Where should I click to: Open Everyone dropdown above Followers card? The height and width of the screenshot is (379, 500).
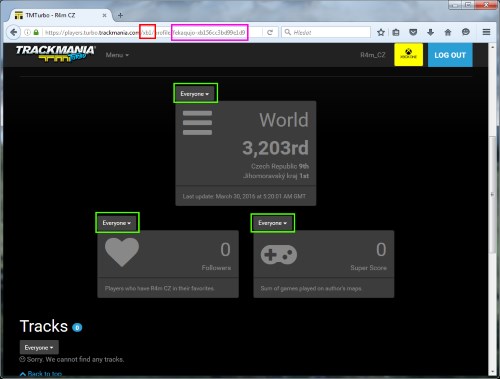click(117, 223)
